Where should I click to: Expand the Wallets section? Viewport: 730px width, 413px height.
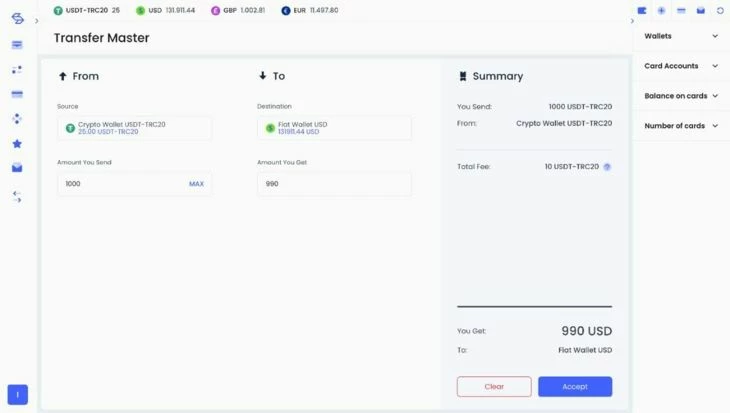point(681,36)
